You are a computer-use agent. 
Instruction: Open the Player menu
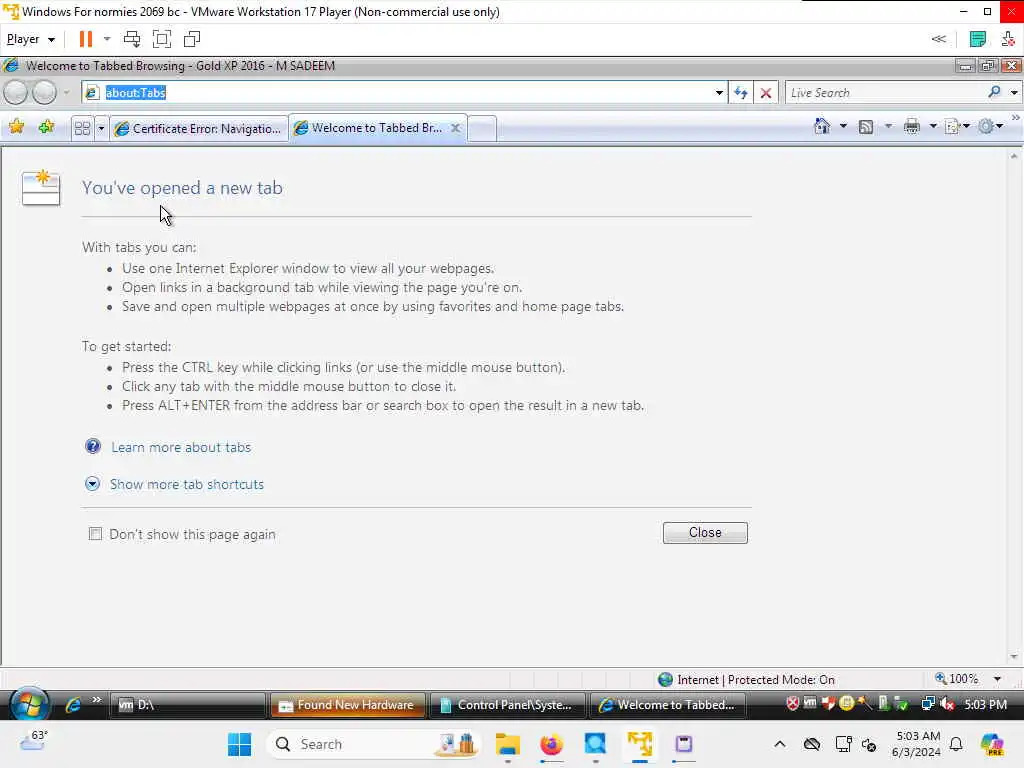(30, 39)
